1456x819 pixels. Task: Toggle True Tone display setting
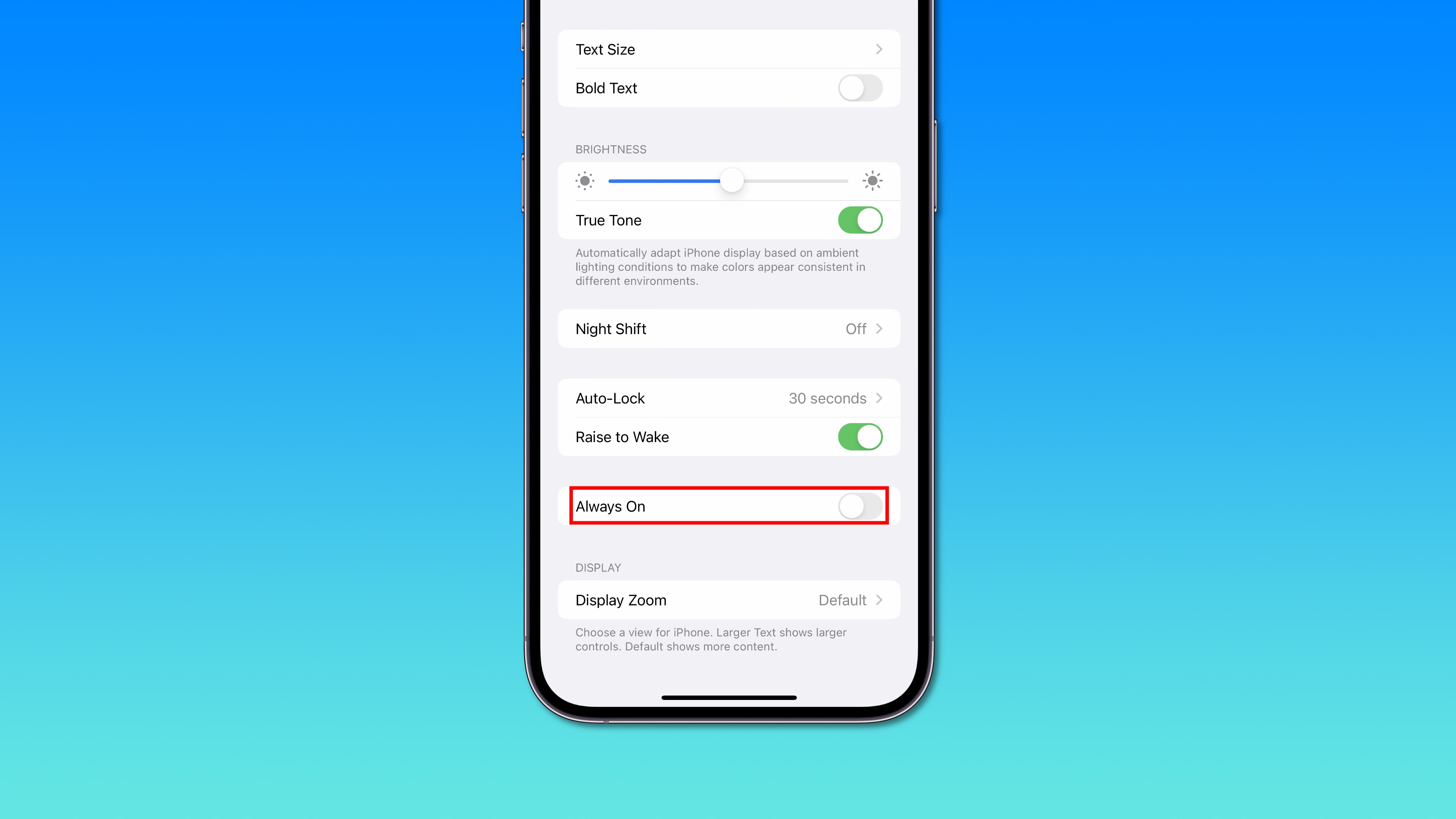860,220
